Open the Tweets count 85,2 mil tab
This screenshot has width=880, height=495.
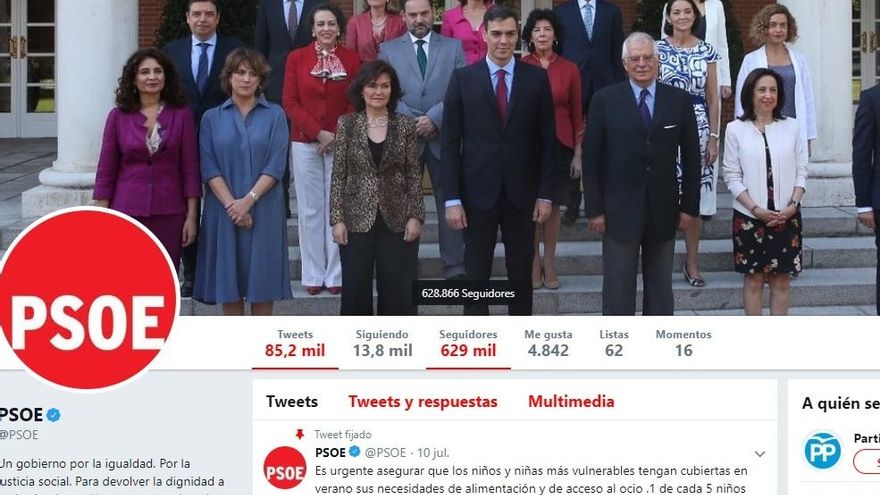point(295,343)
